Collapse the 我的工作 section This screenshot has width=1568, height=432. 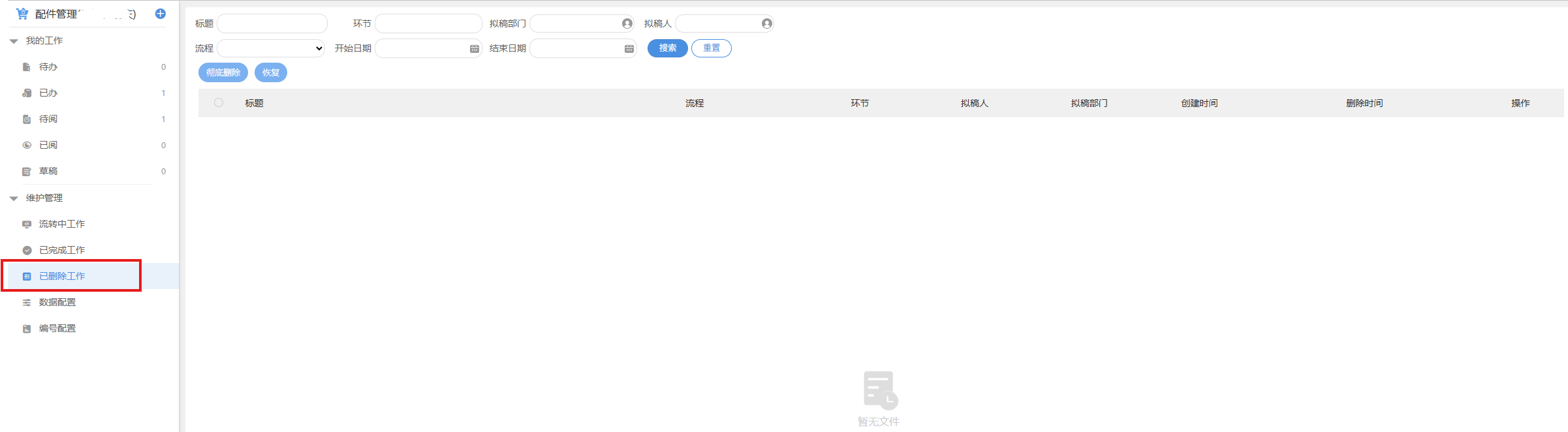[14, 41]
